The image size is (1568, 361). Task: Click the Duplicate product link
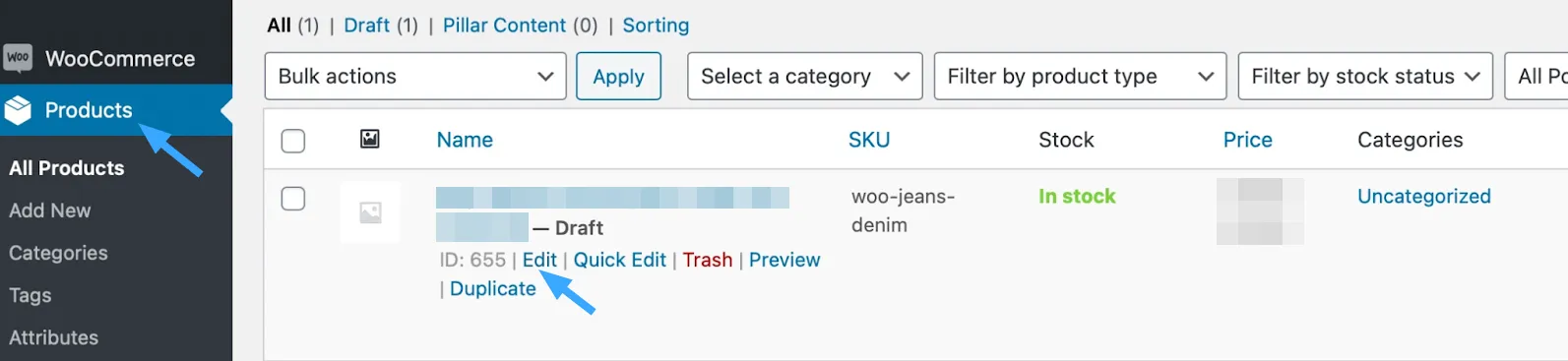click(x=493, y=288)
